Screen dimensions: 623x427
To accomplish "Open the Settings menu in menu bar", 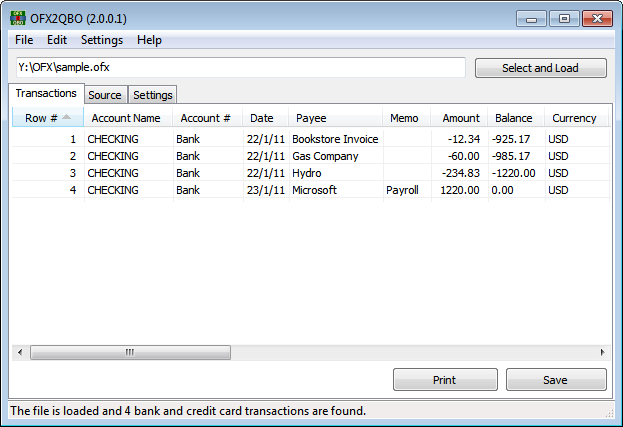I will tap(102, 40).
